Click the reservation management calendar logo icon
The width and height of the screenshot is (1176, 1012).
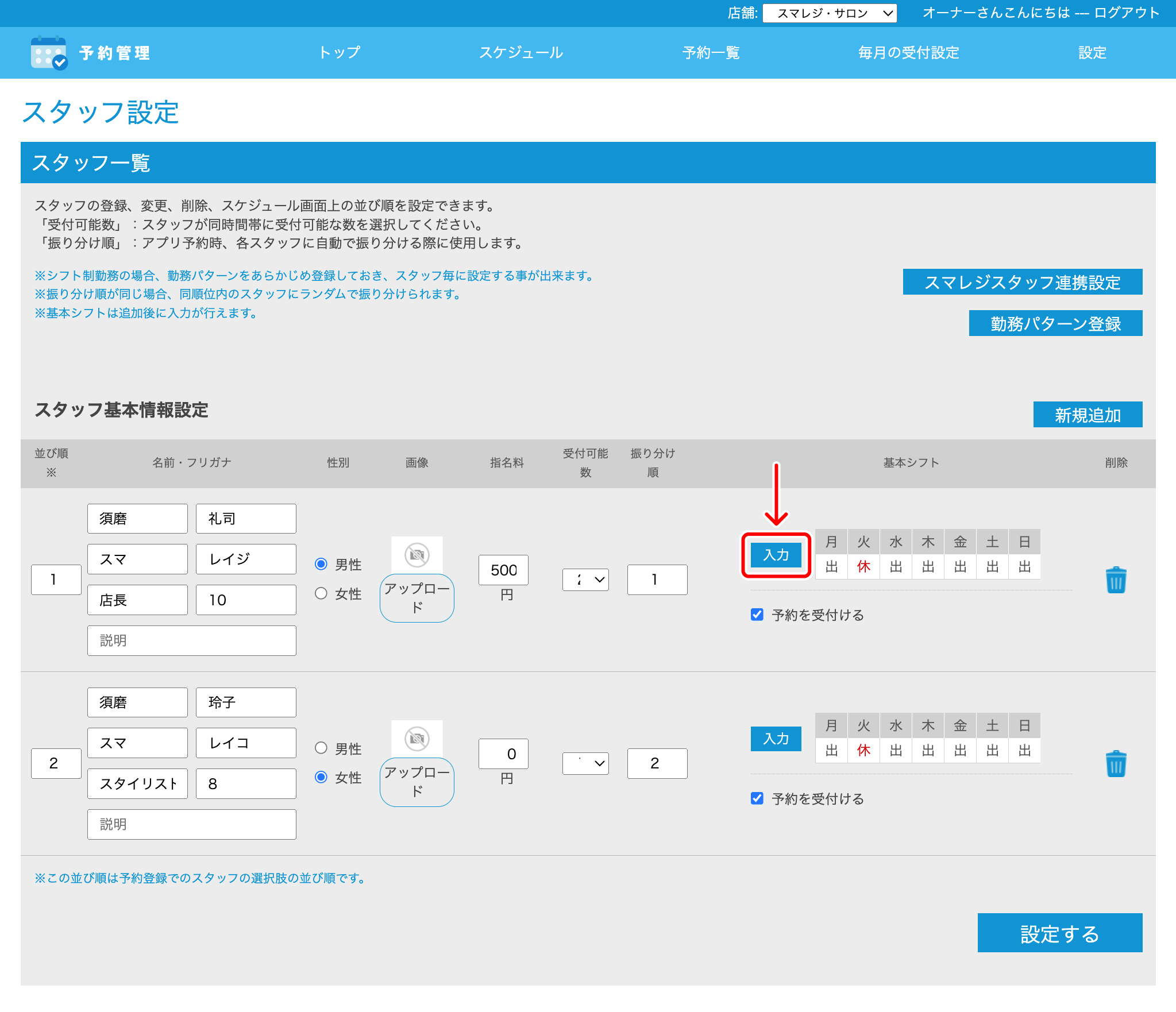click(x=49, y=53)
